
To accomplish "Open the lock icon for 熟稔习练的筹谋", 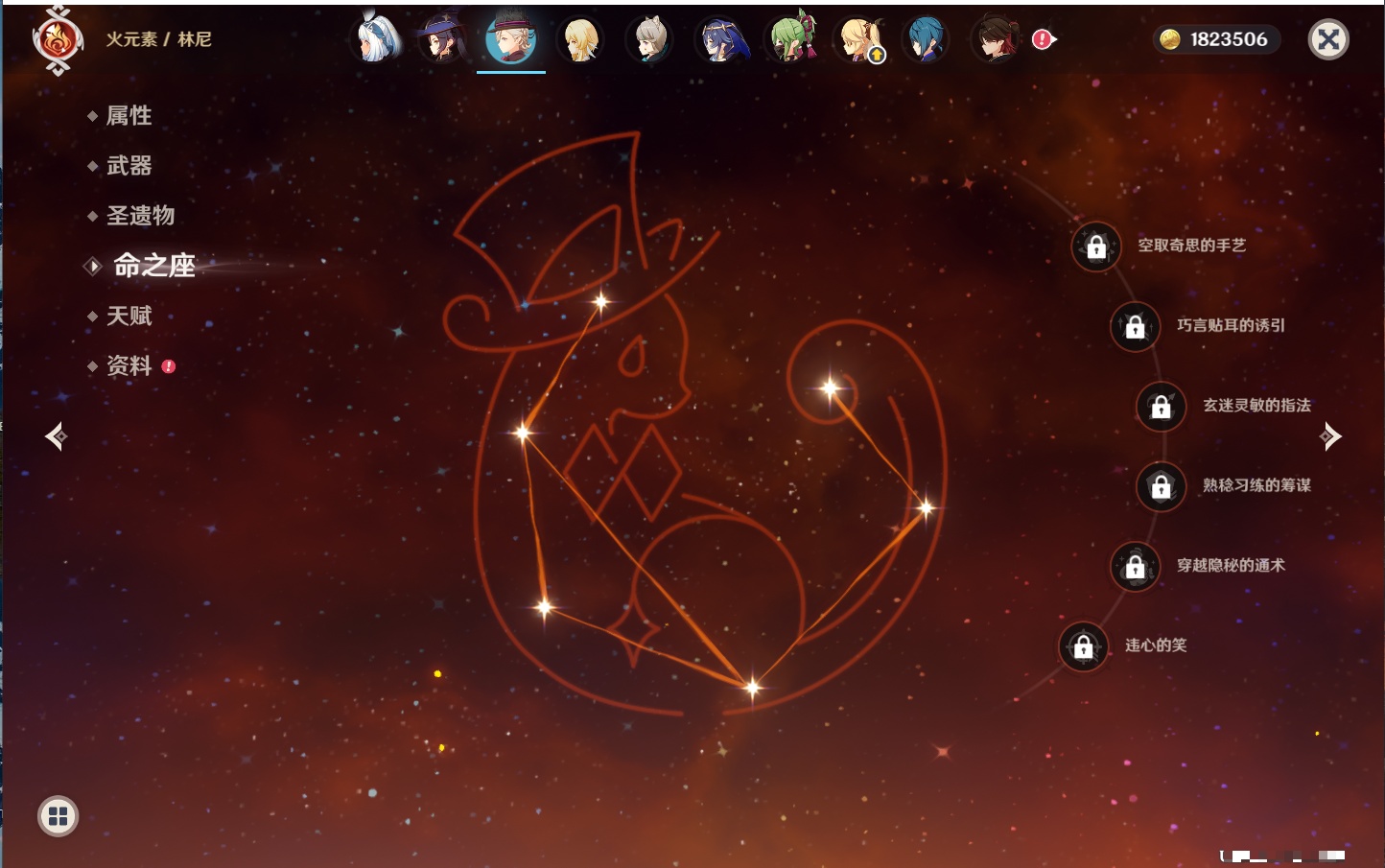I will click(1161, 486).
